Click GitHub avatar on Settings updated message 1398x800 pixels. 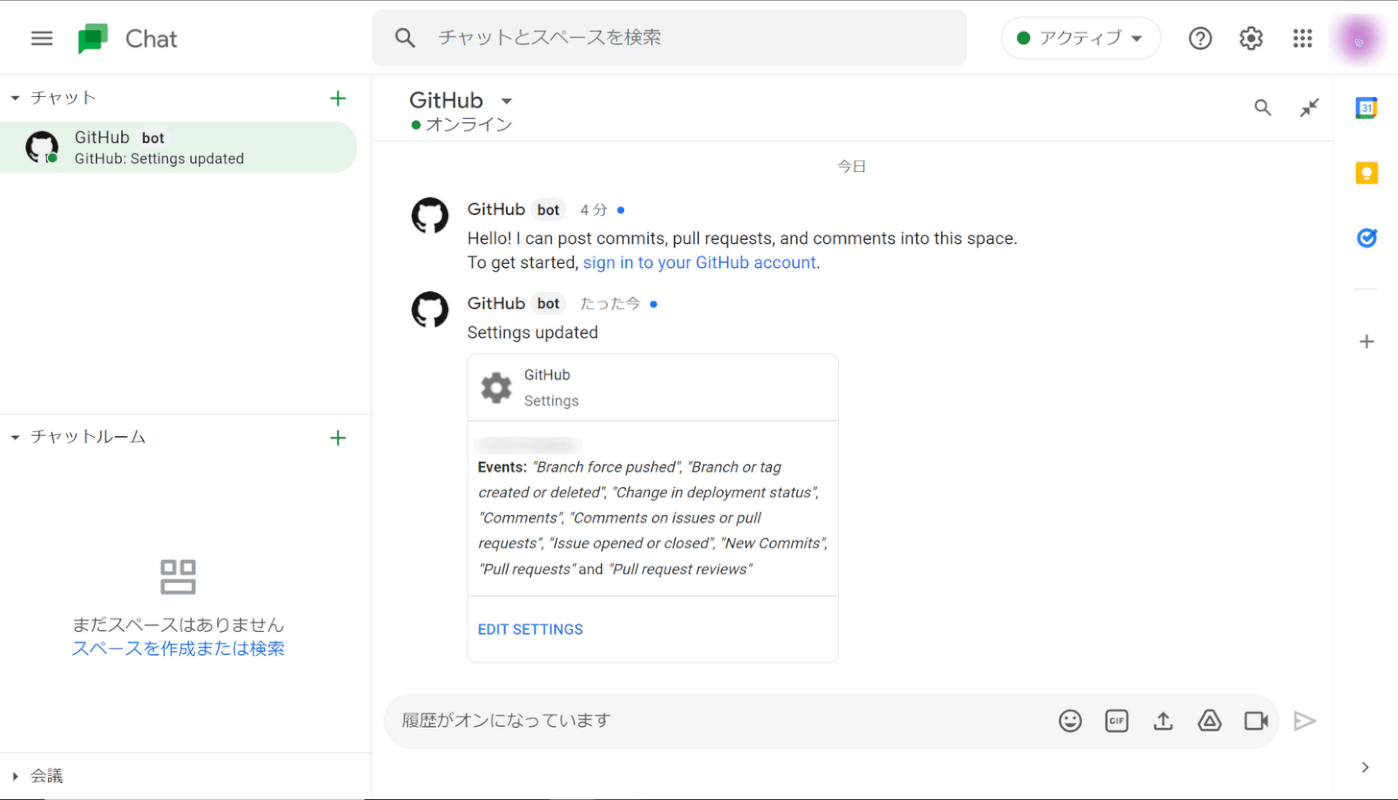[430, 309]
